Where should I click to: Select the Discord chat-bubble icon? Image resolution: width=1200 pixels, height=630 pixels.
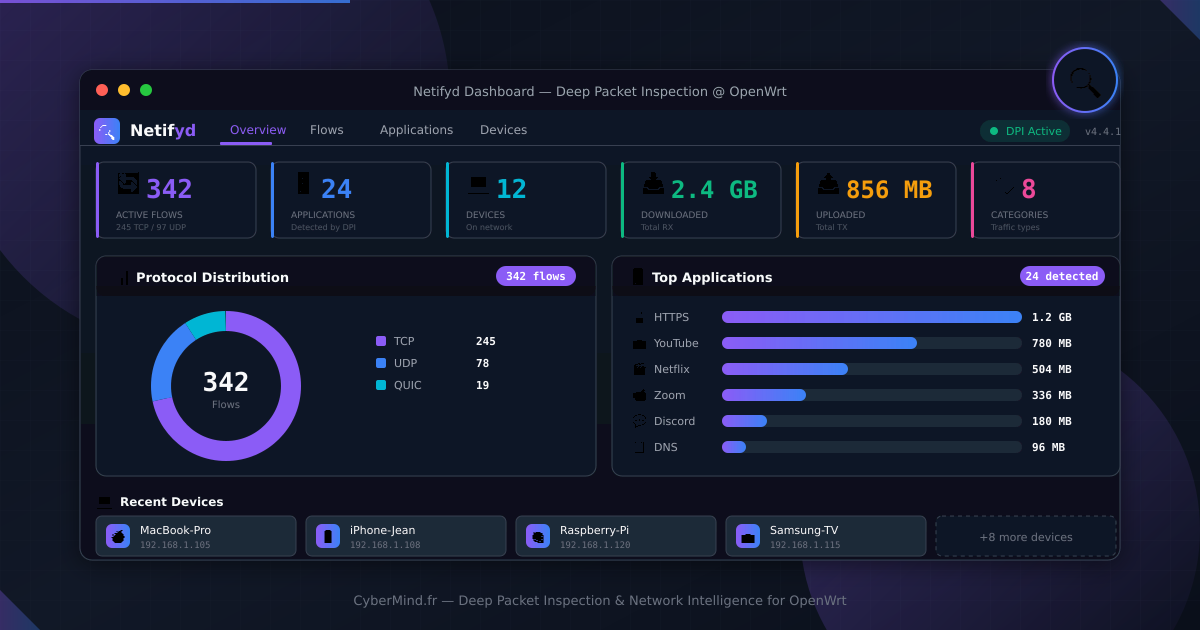pyautogui.click(x=640, y=421)
